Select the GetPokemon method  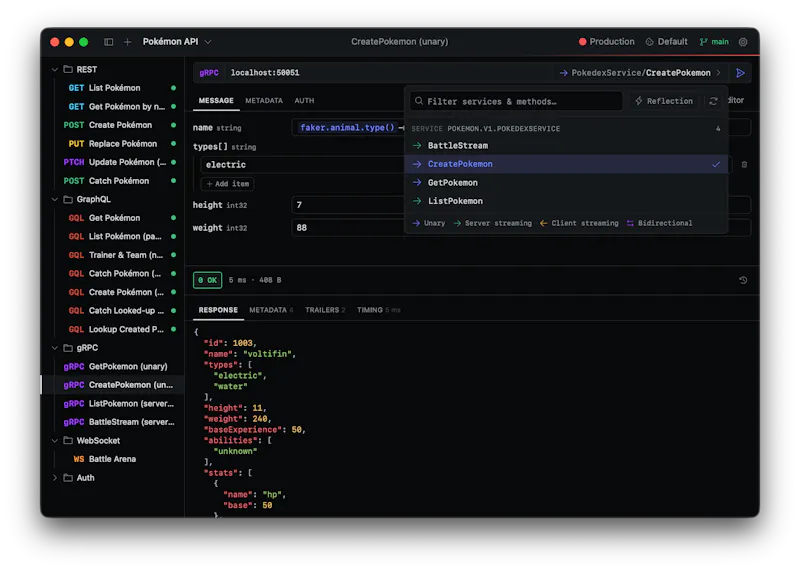coord(566,183)
